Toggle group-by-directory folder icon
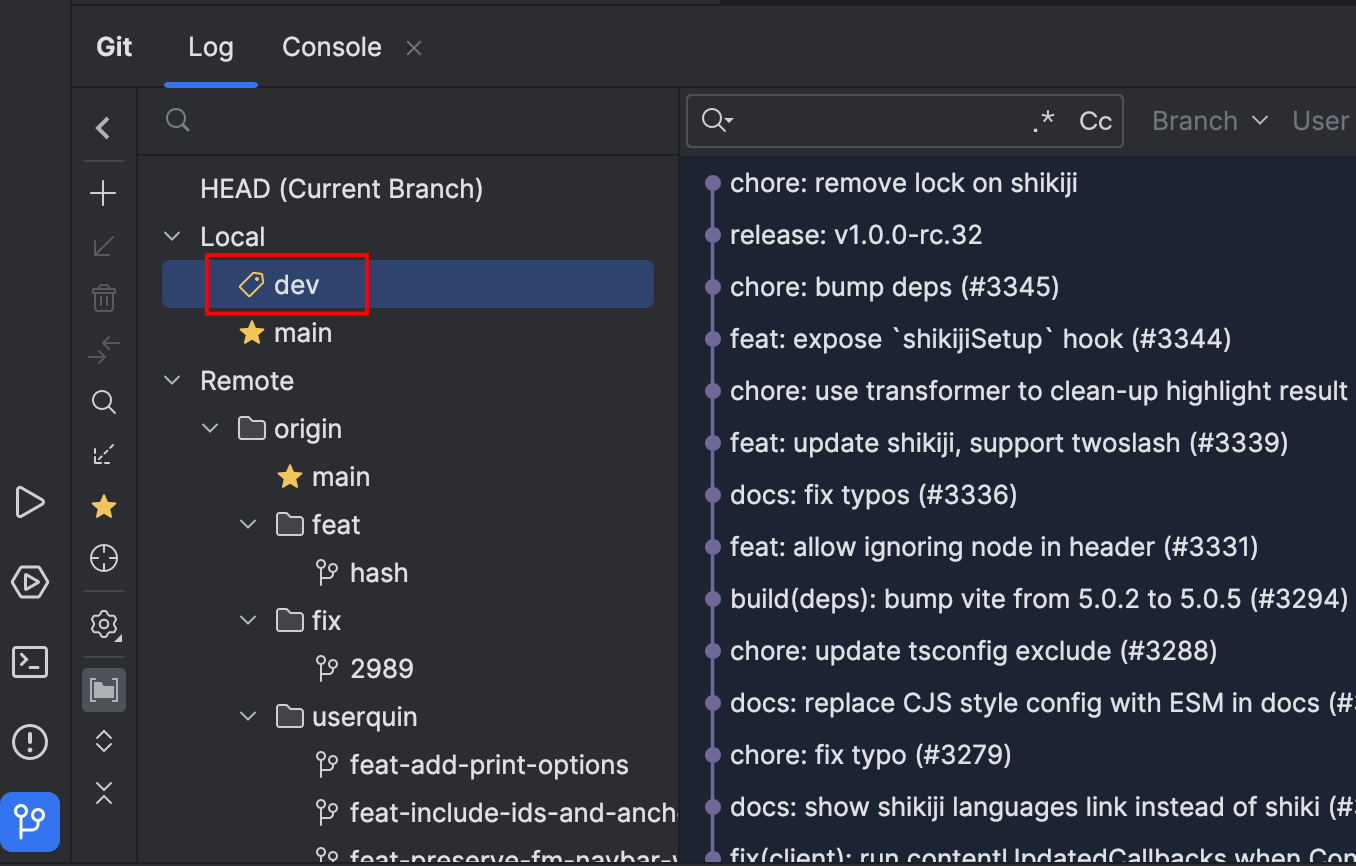The width and height of the screenshot is (1356, 866). 103,690
